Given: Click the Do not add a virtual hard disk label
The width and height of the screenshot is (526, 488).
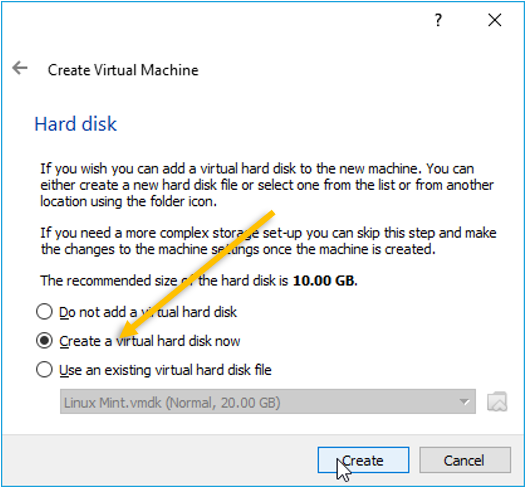Looking at the screenshot, I should [x=148, y=312].
